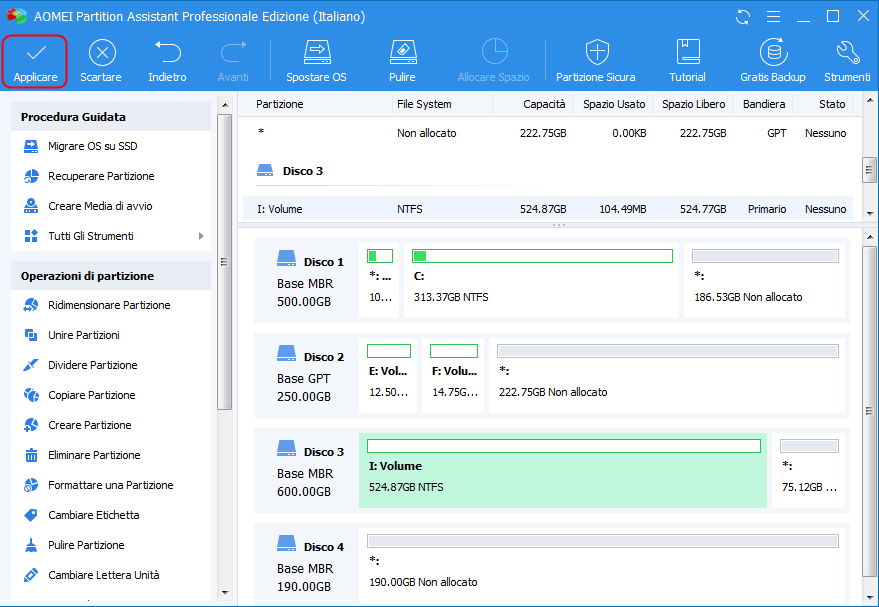Click scroll-down arrow of left sidebar
This screenshot has width=879, height=607.
[x=224, y=592]
